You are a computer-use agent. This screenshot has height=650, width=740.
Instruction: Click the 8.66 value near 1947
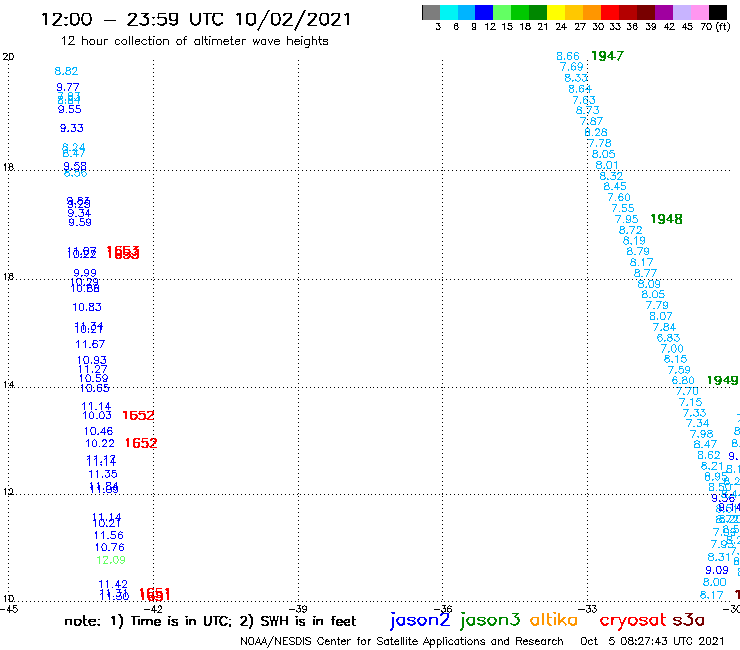[x=568, y=57]
